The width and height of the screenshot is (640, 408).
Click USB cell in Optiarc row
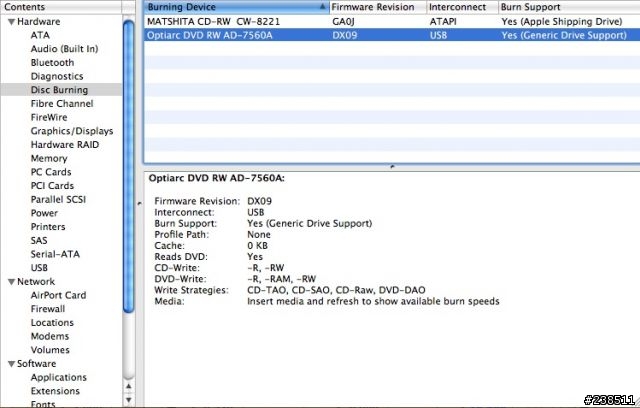click(438, 35)
